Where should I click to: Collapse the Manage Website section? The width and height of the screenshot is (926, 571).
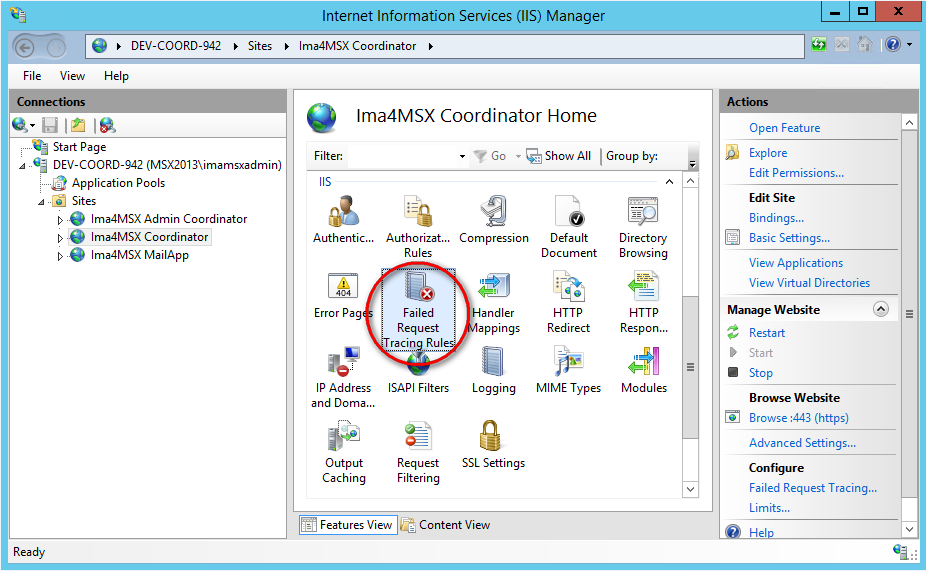point(881,309)
